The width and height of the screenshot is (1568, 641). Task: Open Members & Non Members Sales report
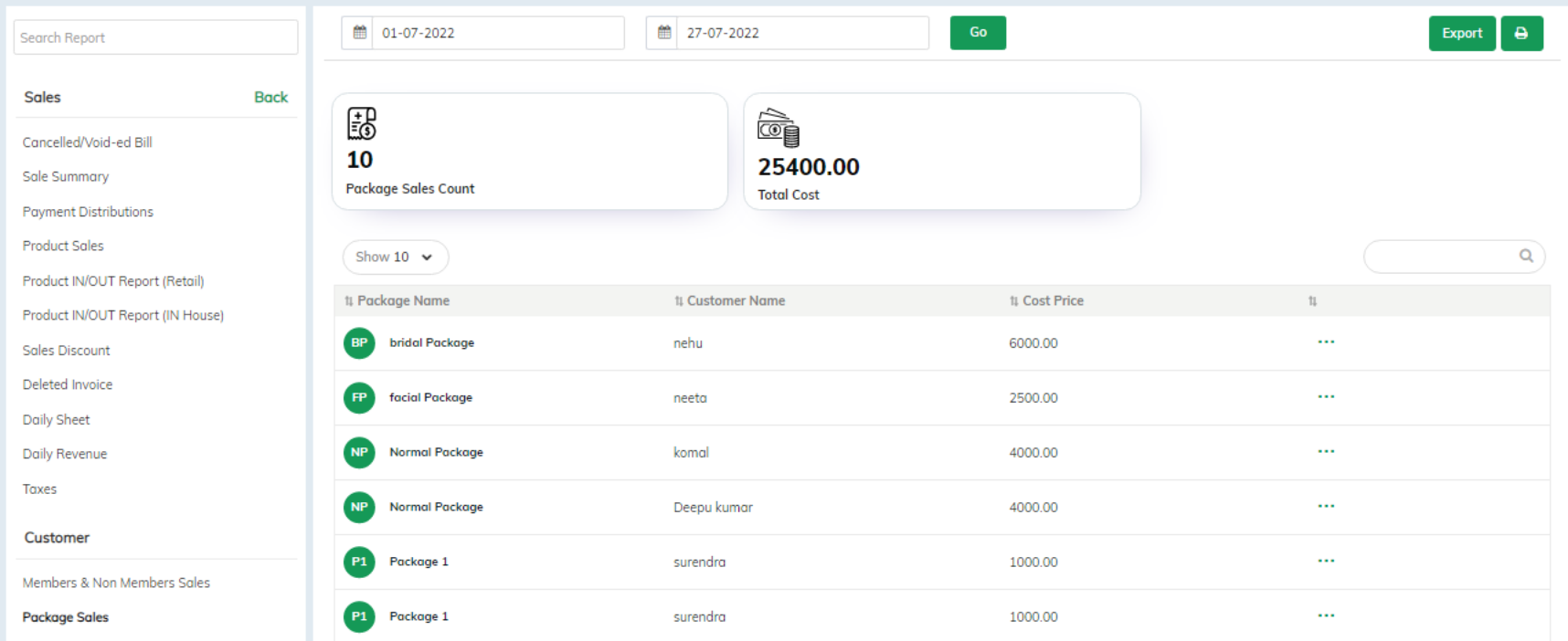(x=116, y=583)
